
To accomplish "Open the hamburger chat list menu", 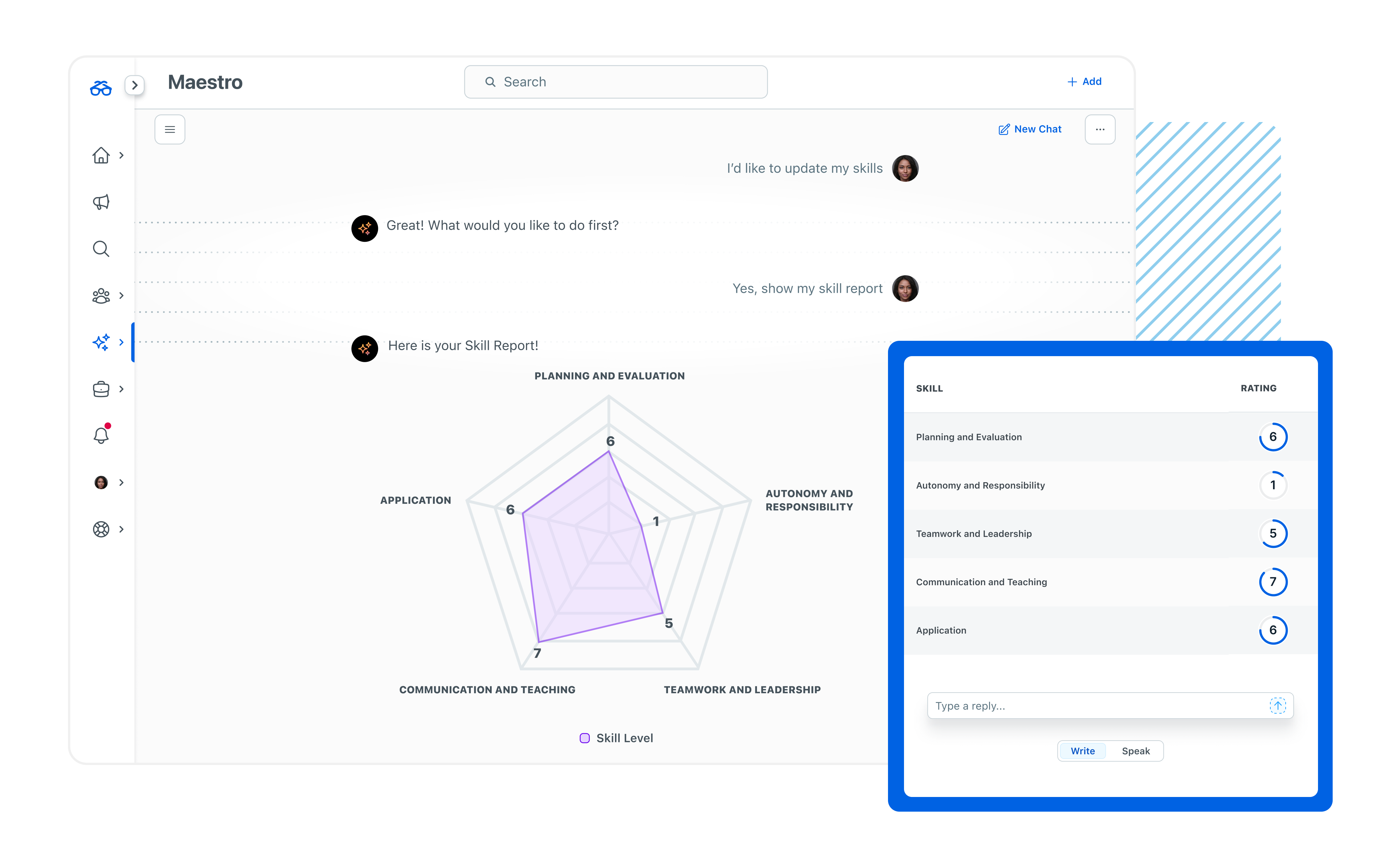I will tap(170, 129).
